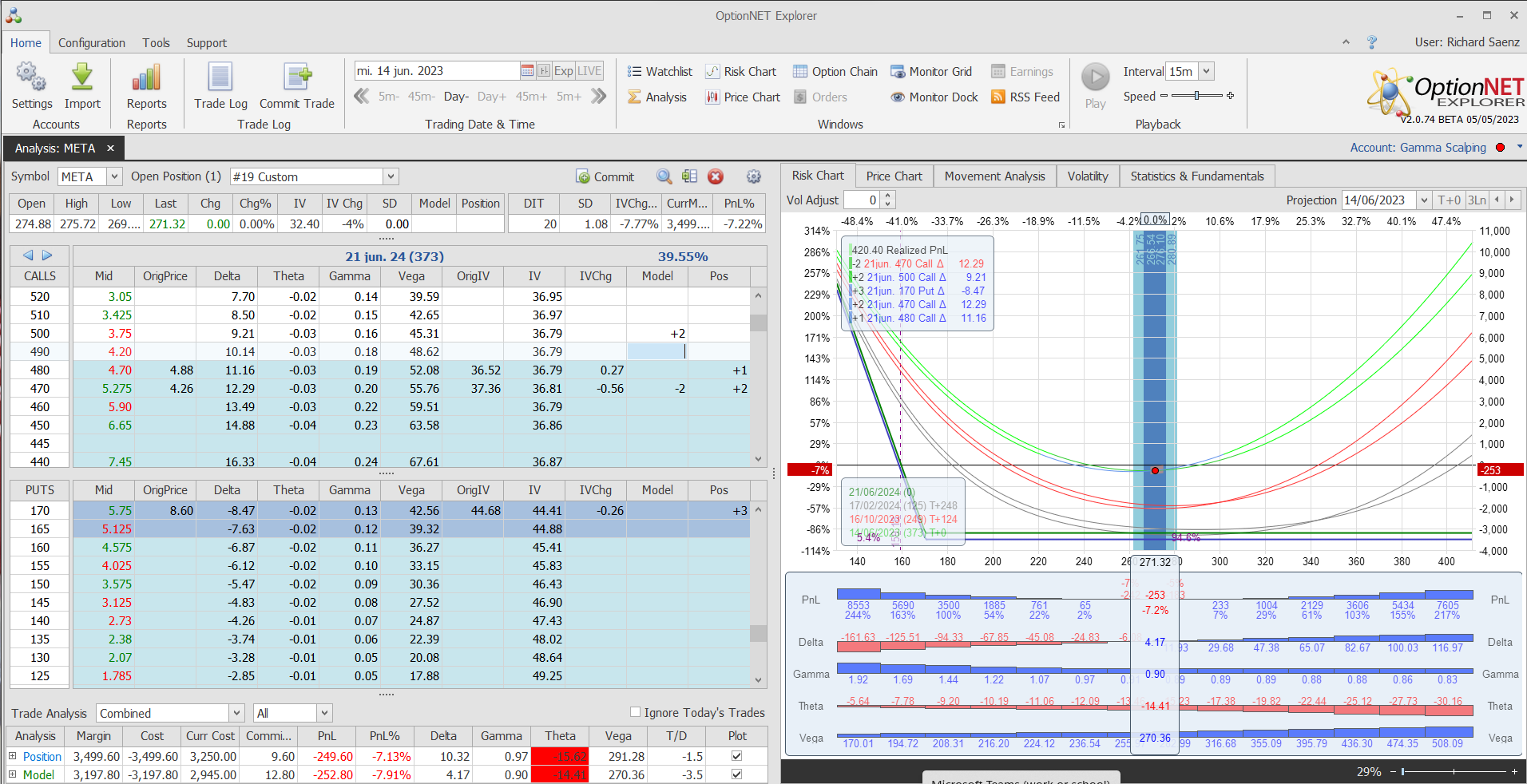Click the Import download arrow icon
This screenshot has height=784, width=1527.
click(82, 77)
